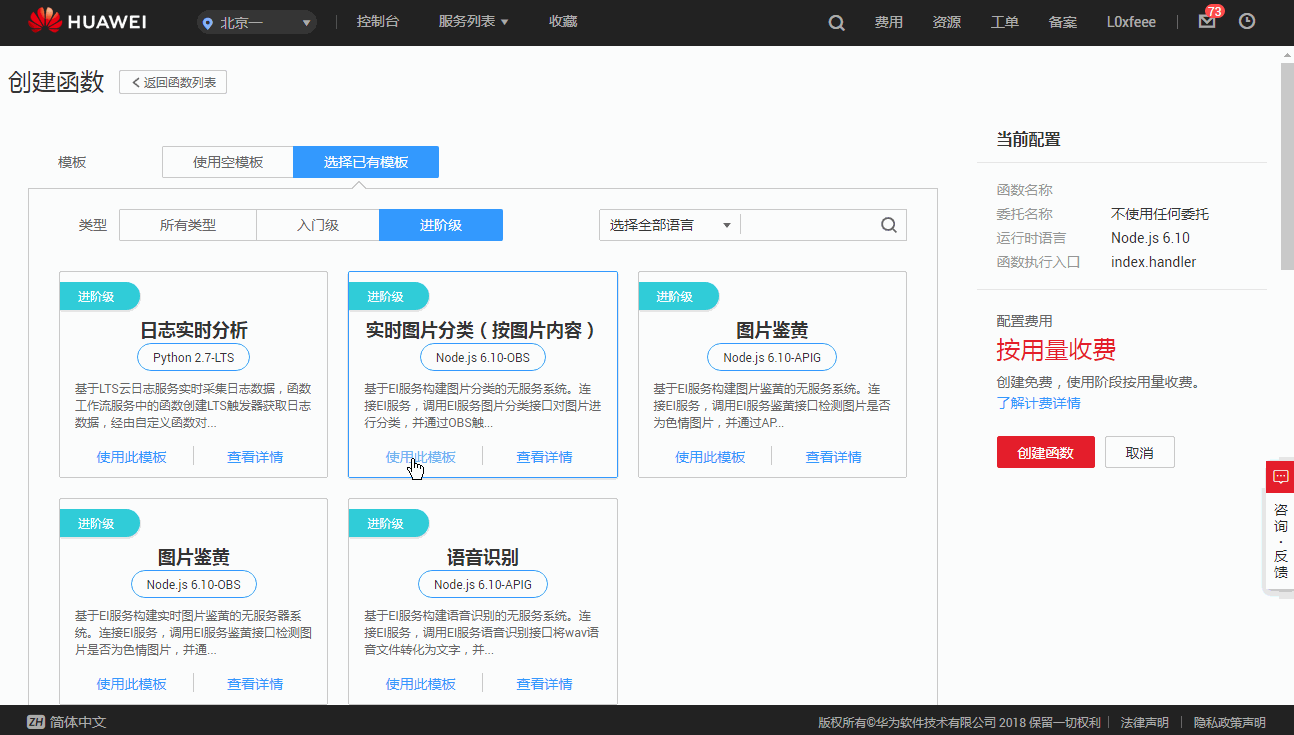Open the search icon in the top bar
The width and height of the screenshot is (1294, 735).
tap(836, 21)
